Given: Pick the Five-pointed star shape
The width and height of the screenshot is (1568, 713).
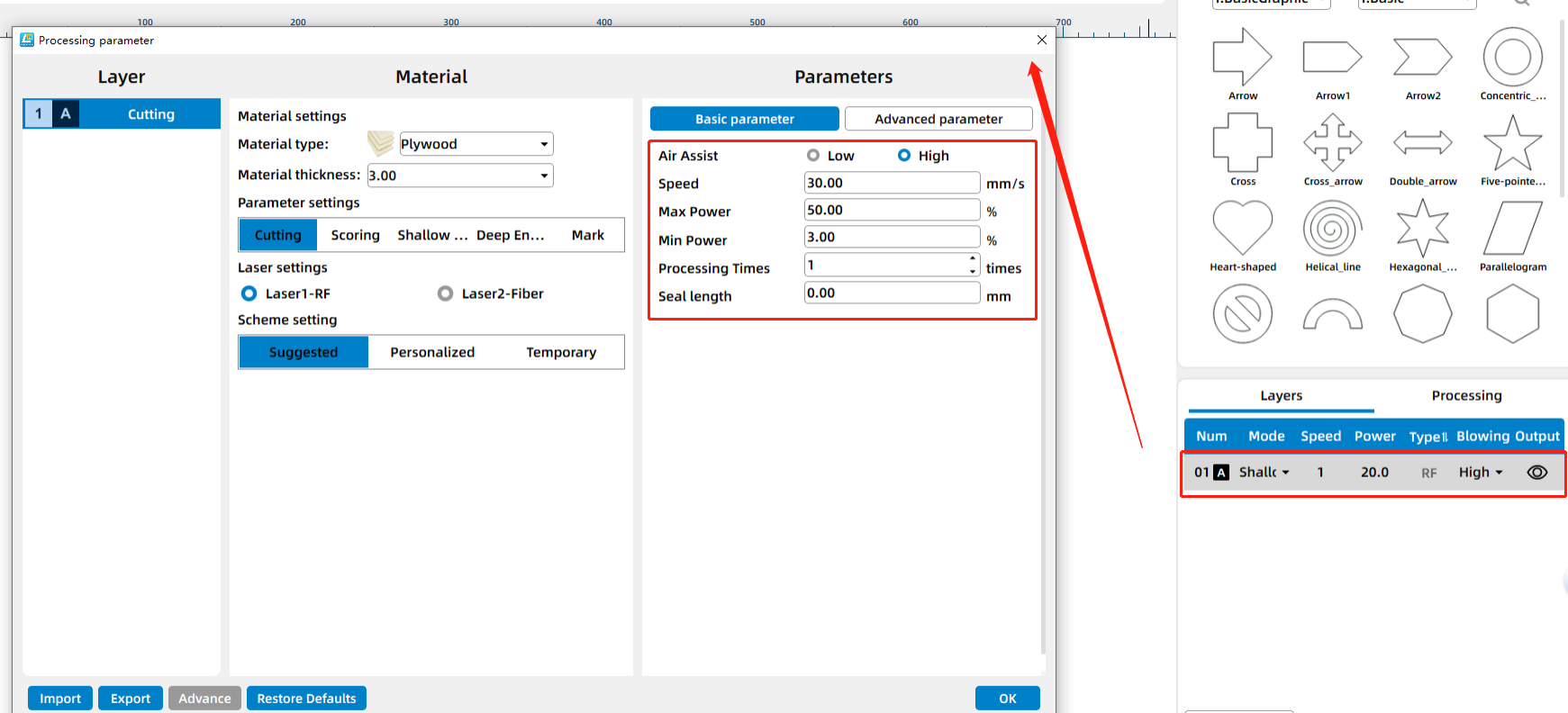Looking at the screenshot, I should pyautogui.click(x=1512, y=143).
